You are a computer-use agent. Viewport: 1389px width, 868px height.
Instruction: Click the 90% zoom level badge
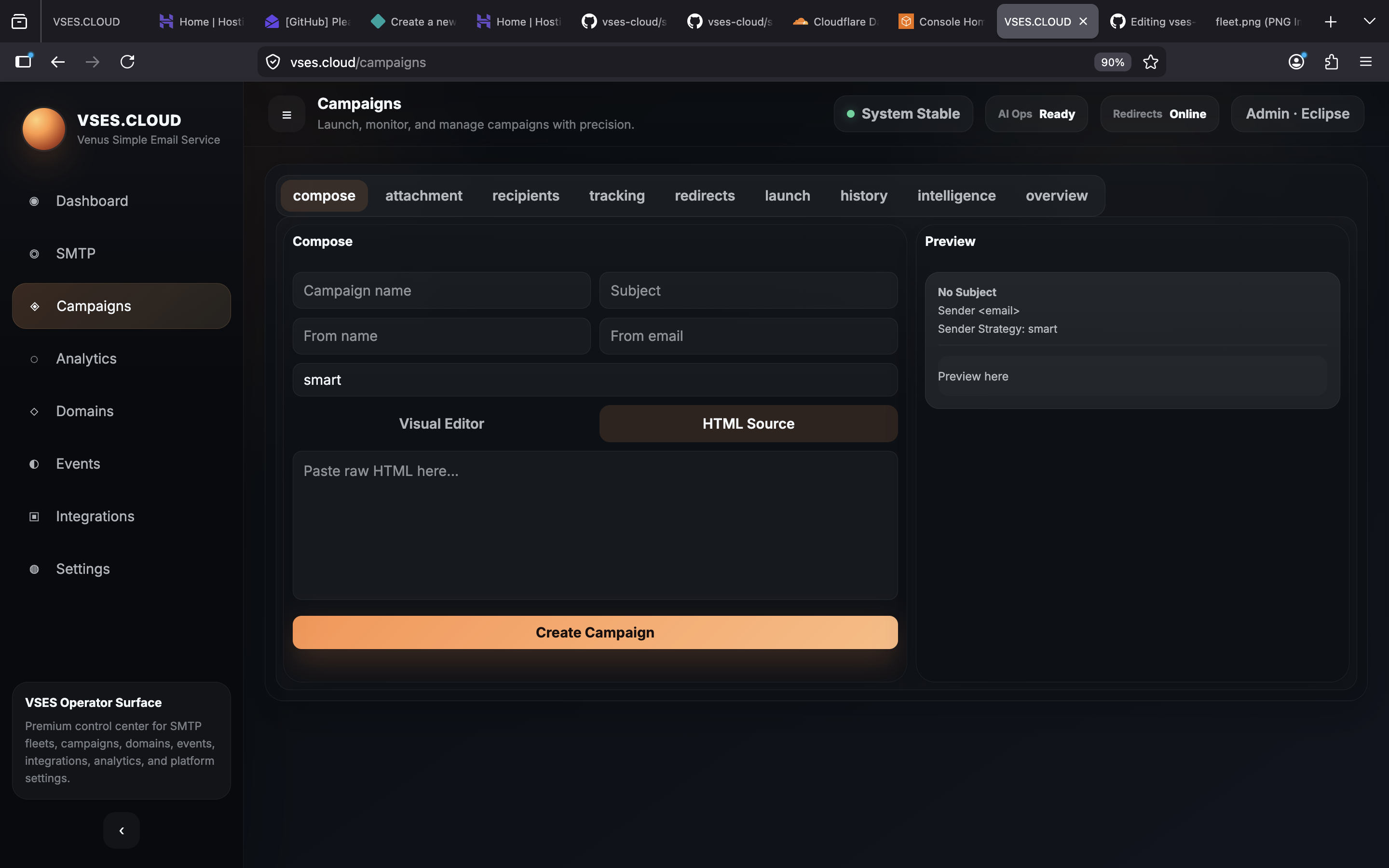(x=1112, y=62)
